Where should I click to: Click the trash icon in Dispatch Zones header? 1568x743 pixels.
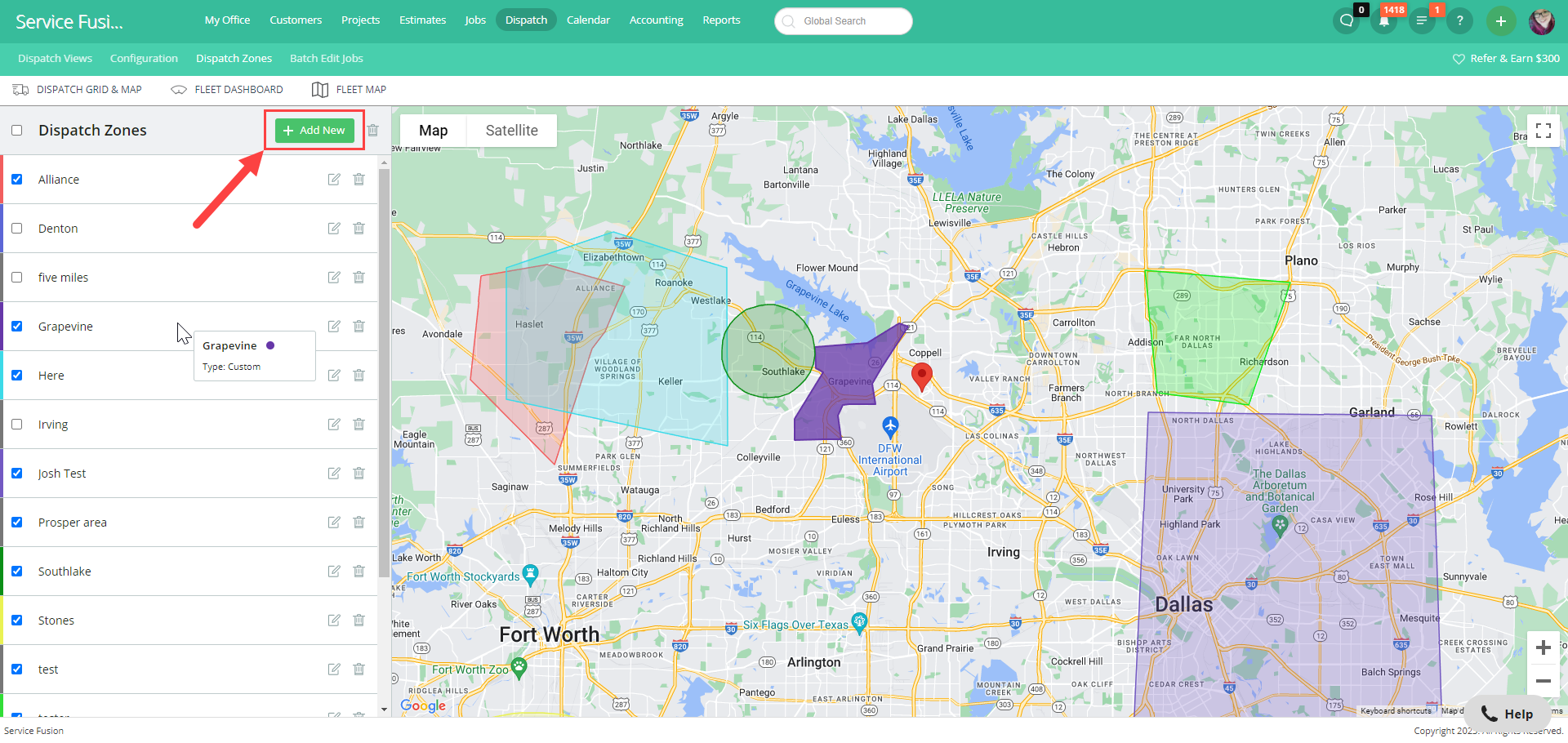[373, 131]
